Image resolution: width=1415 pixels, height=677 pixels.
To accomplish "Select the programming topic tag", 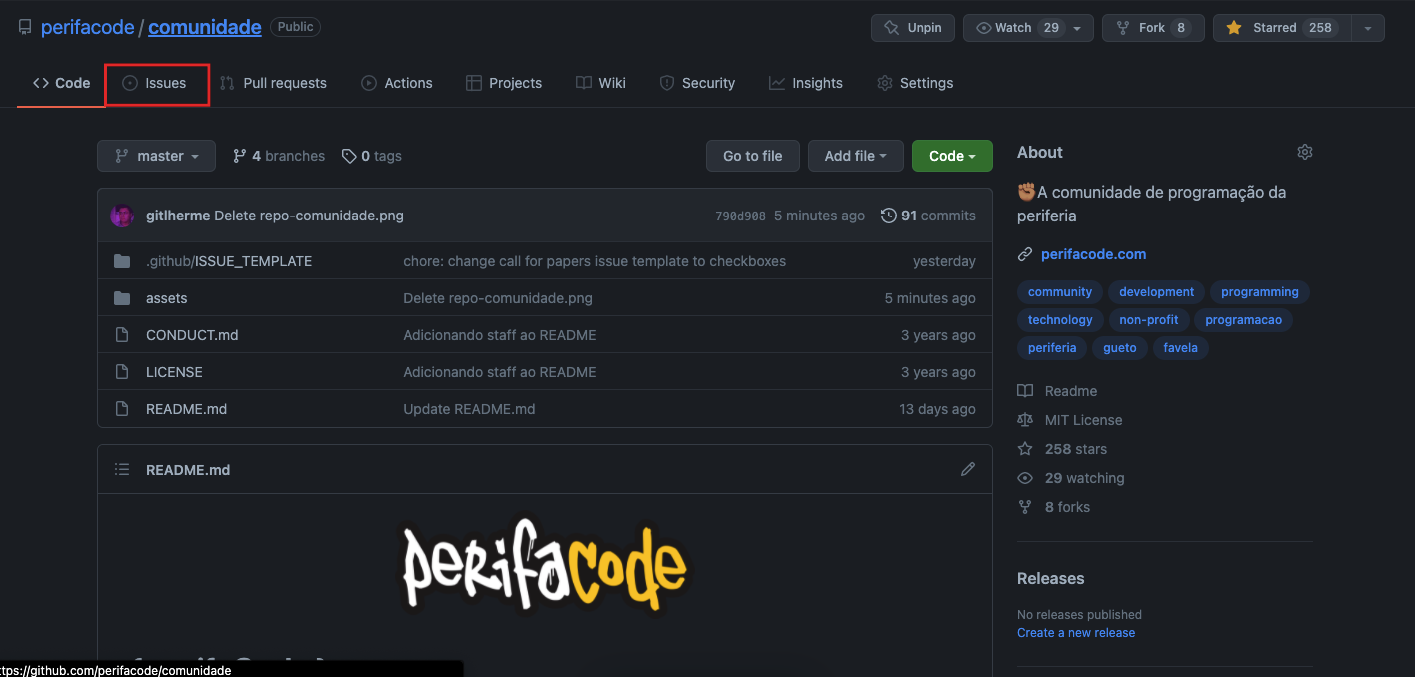I will tap(1260, 292).
